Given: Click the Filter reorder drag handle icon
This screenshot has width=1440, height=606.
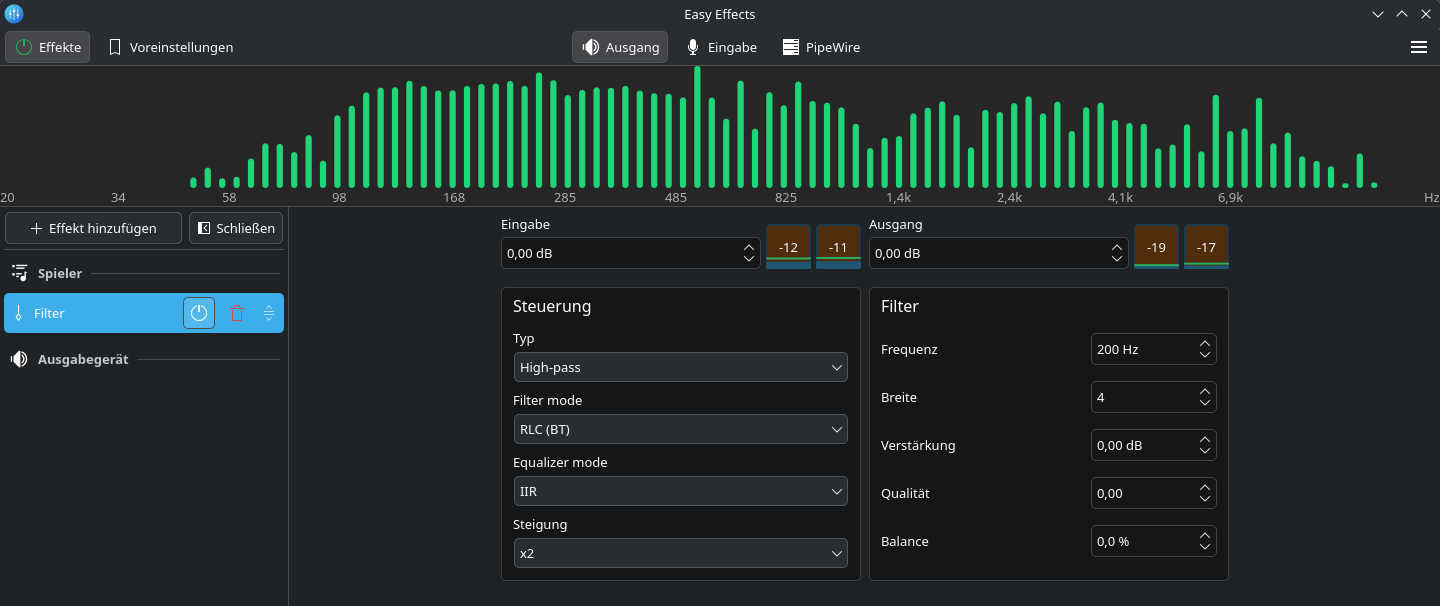Looking at the screenshot, I should tap(269, 313).
